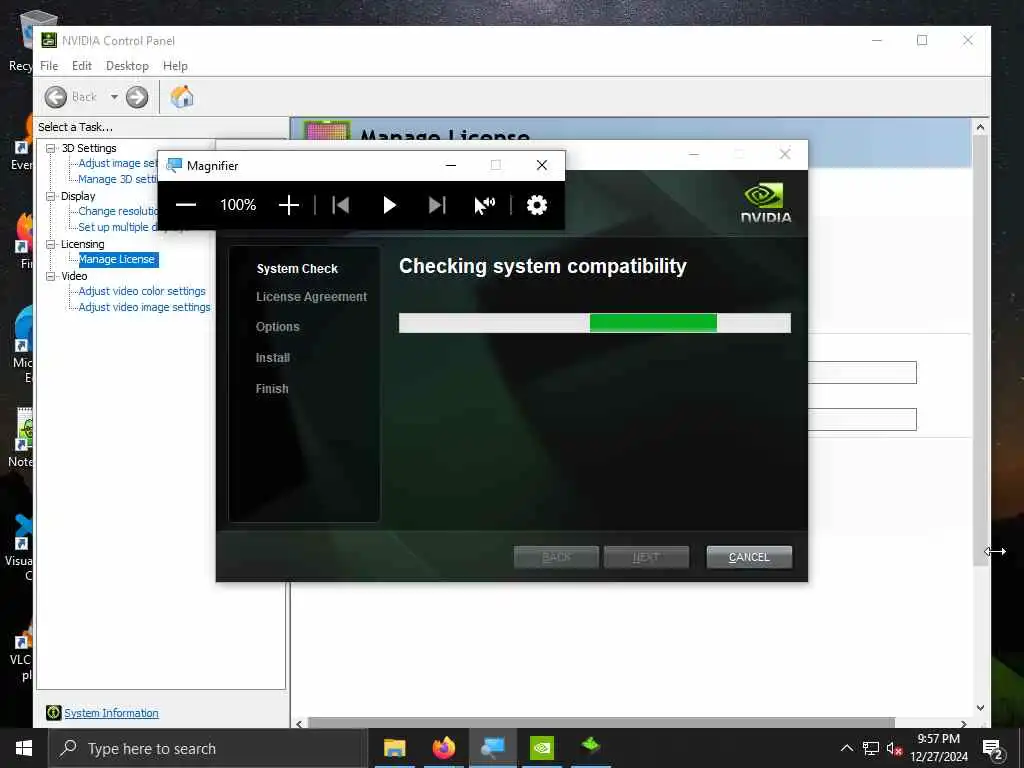Click the Windows Start button
The image size is (1024, 768).
pyautogui.click(x=24, y=748)
